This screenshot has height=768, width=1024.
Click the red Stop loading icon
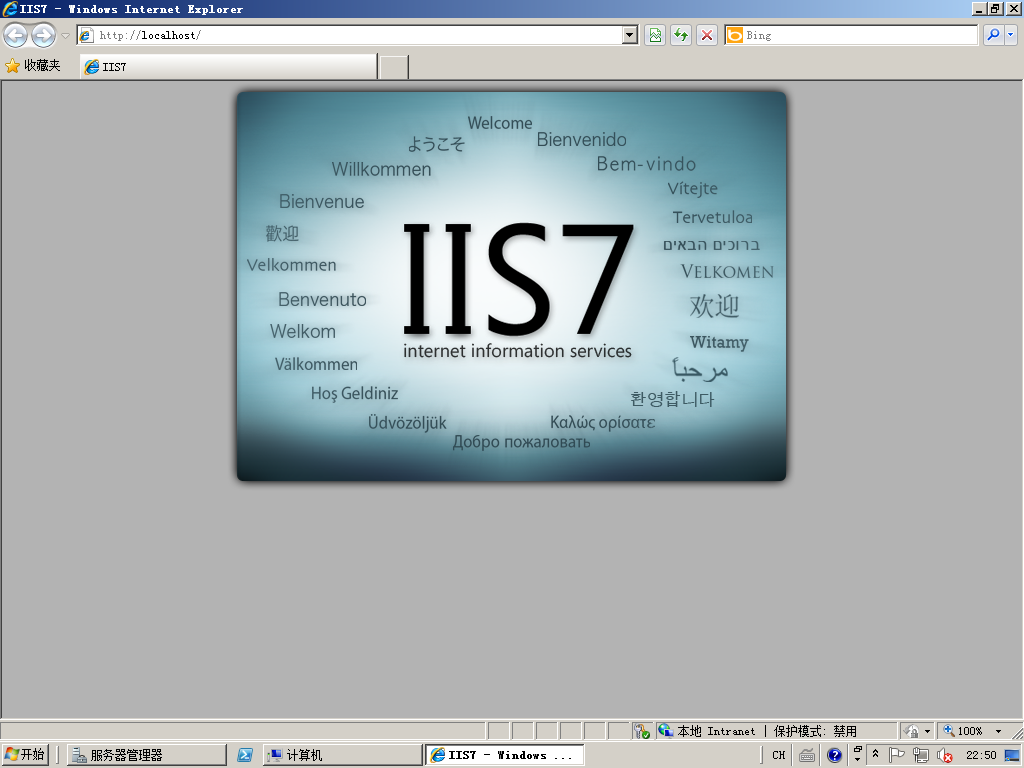(x=707, y=35)
